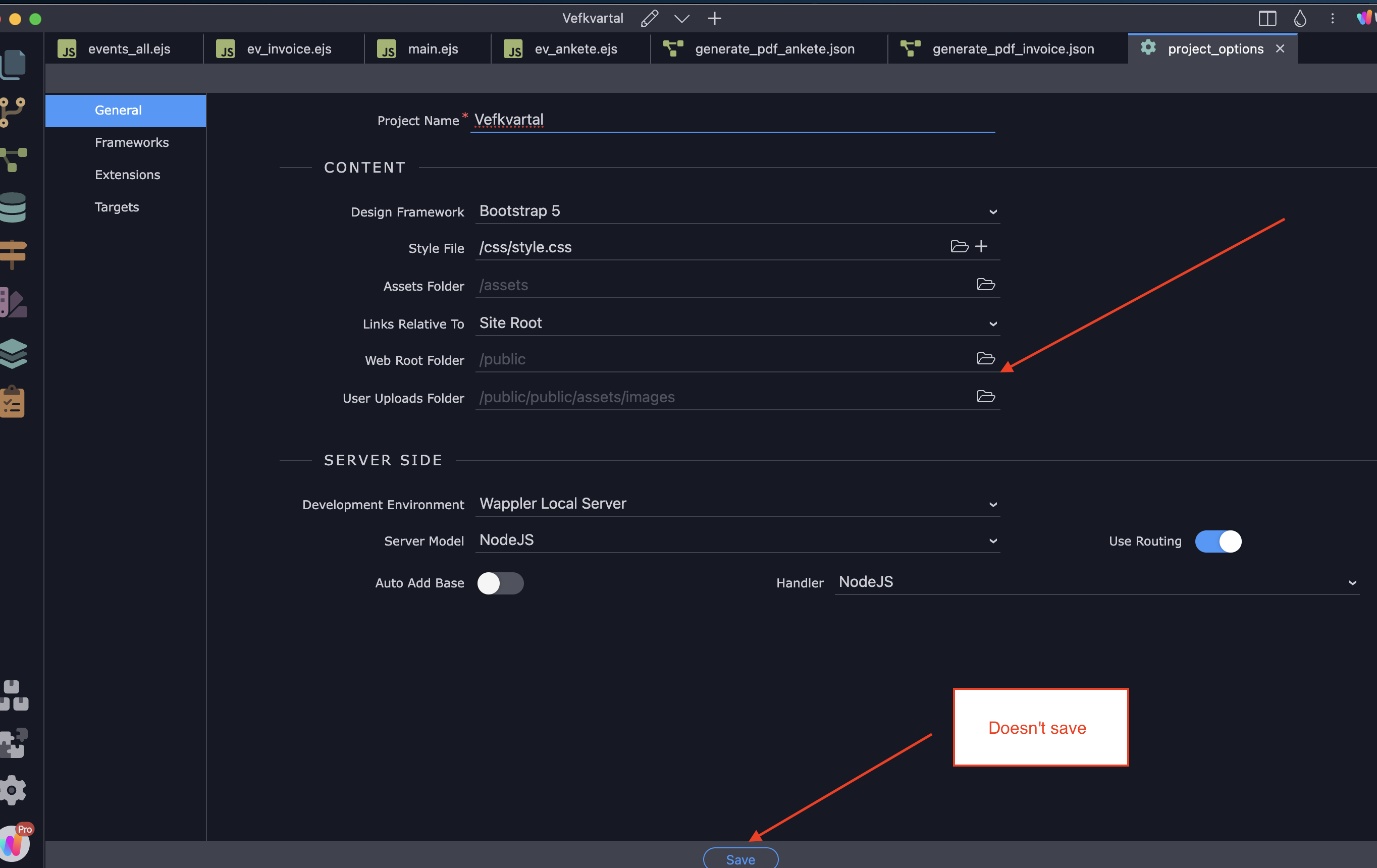Open the Server Connect workflows icon
The width and height of the screenshot is (1377, 868).
pos(13,159)
